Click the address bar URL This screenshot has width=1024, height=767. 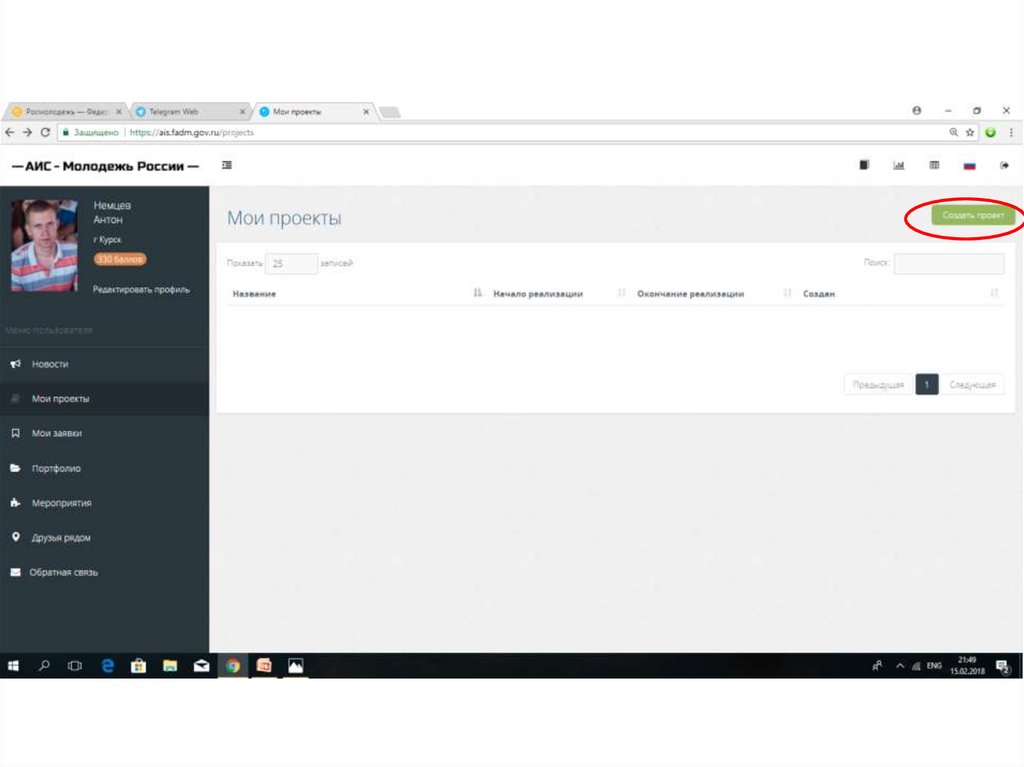click(191, 133)
